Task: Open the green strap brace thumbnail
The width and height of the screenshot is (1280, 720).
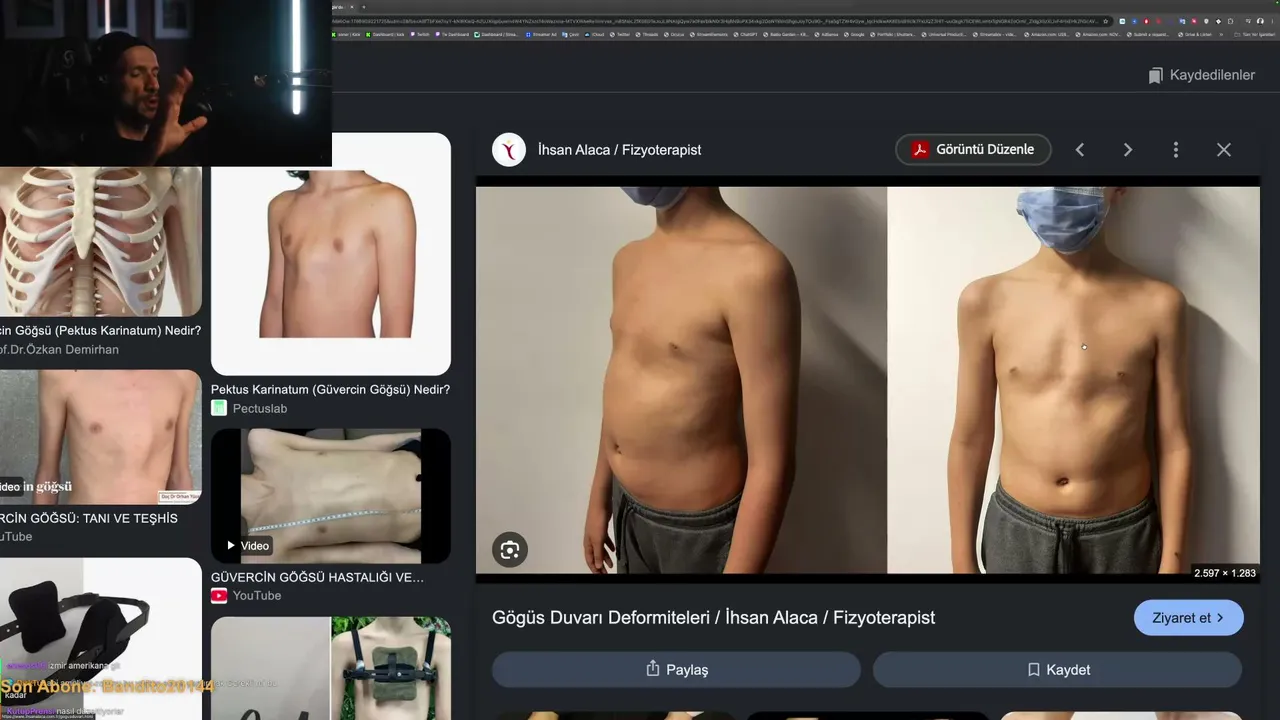Action: [x=331, y=668]
